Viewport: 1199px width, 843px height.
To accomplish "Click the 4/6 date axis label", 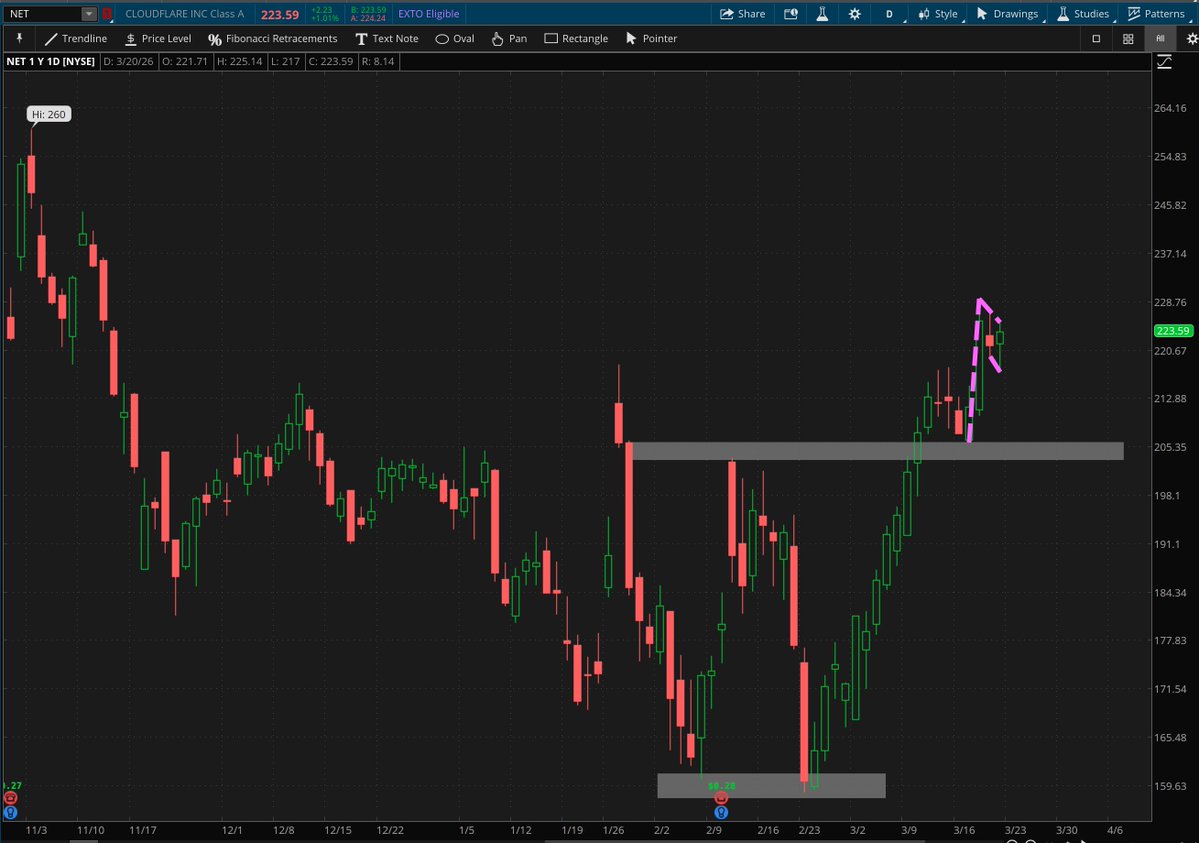I will coord(1115,830).
